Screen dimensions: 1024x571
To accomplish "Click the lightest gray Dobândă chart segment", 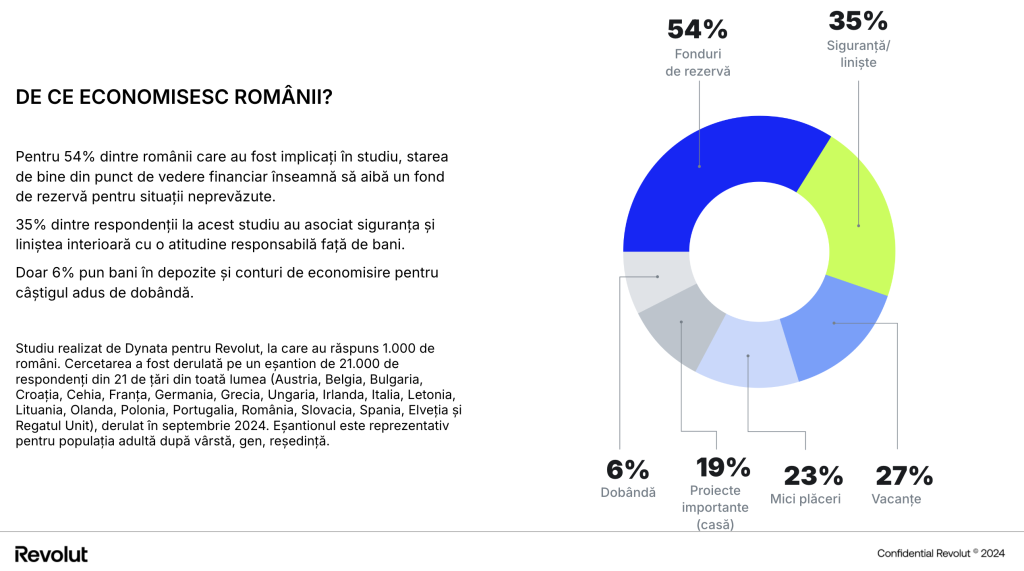I will pyautogui.click(x=656, y=280).
